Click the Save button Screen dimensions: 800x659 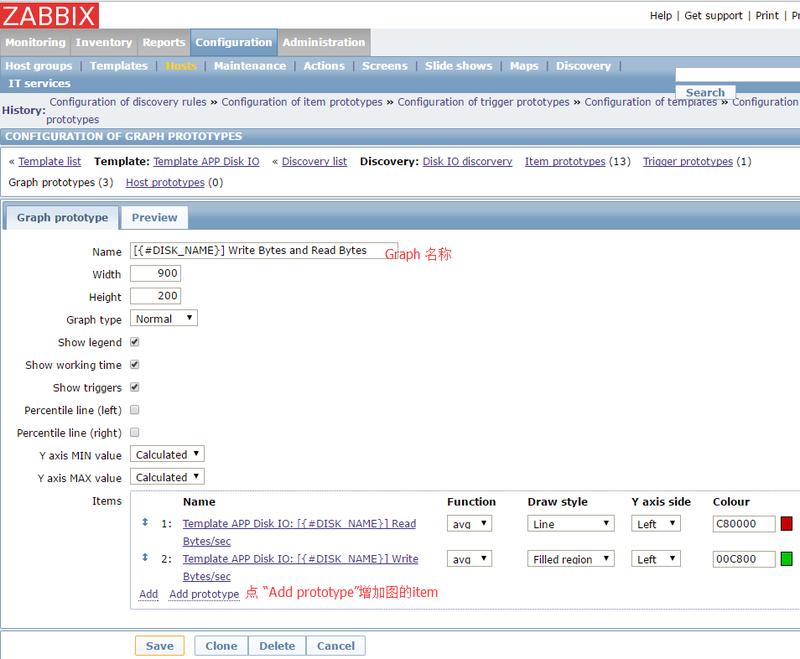coord(159,646)
